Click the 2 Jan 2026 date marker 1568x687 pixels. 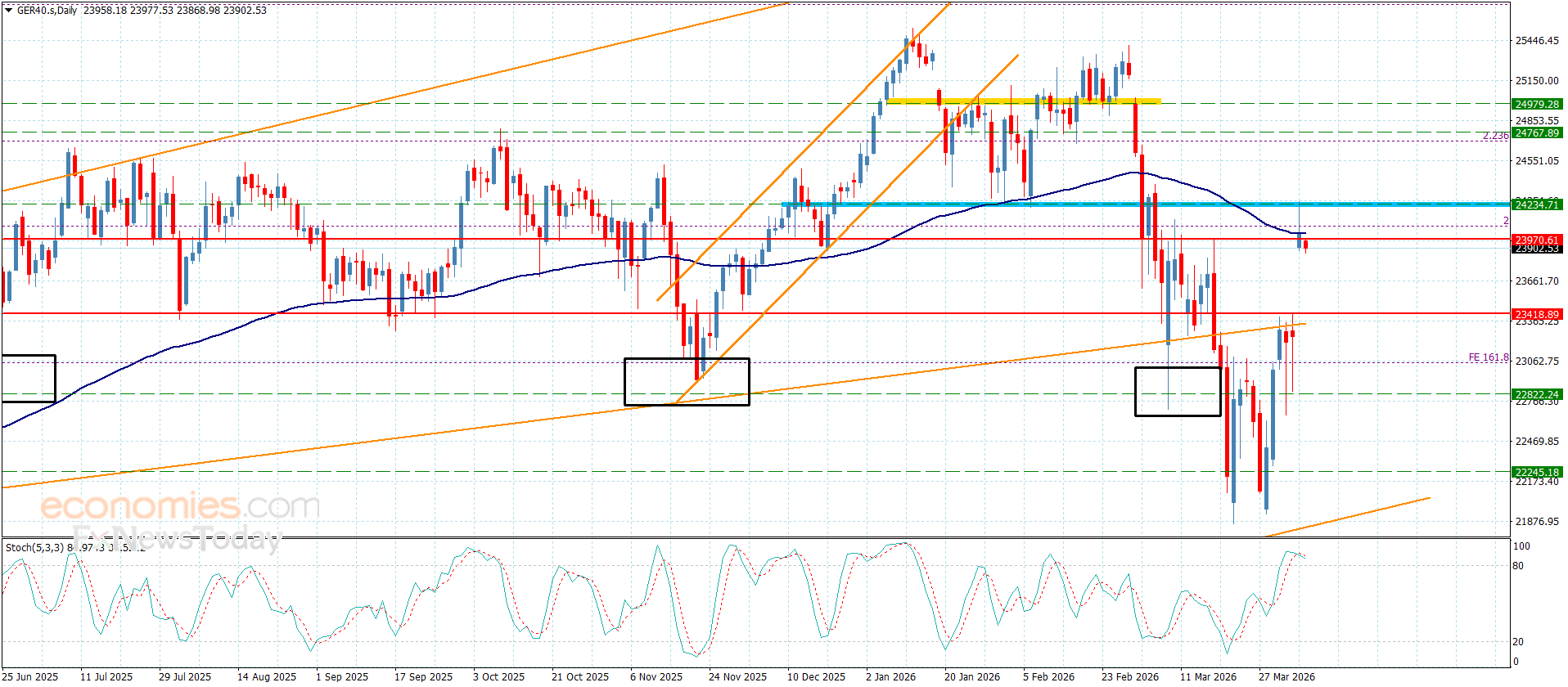890,676
